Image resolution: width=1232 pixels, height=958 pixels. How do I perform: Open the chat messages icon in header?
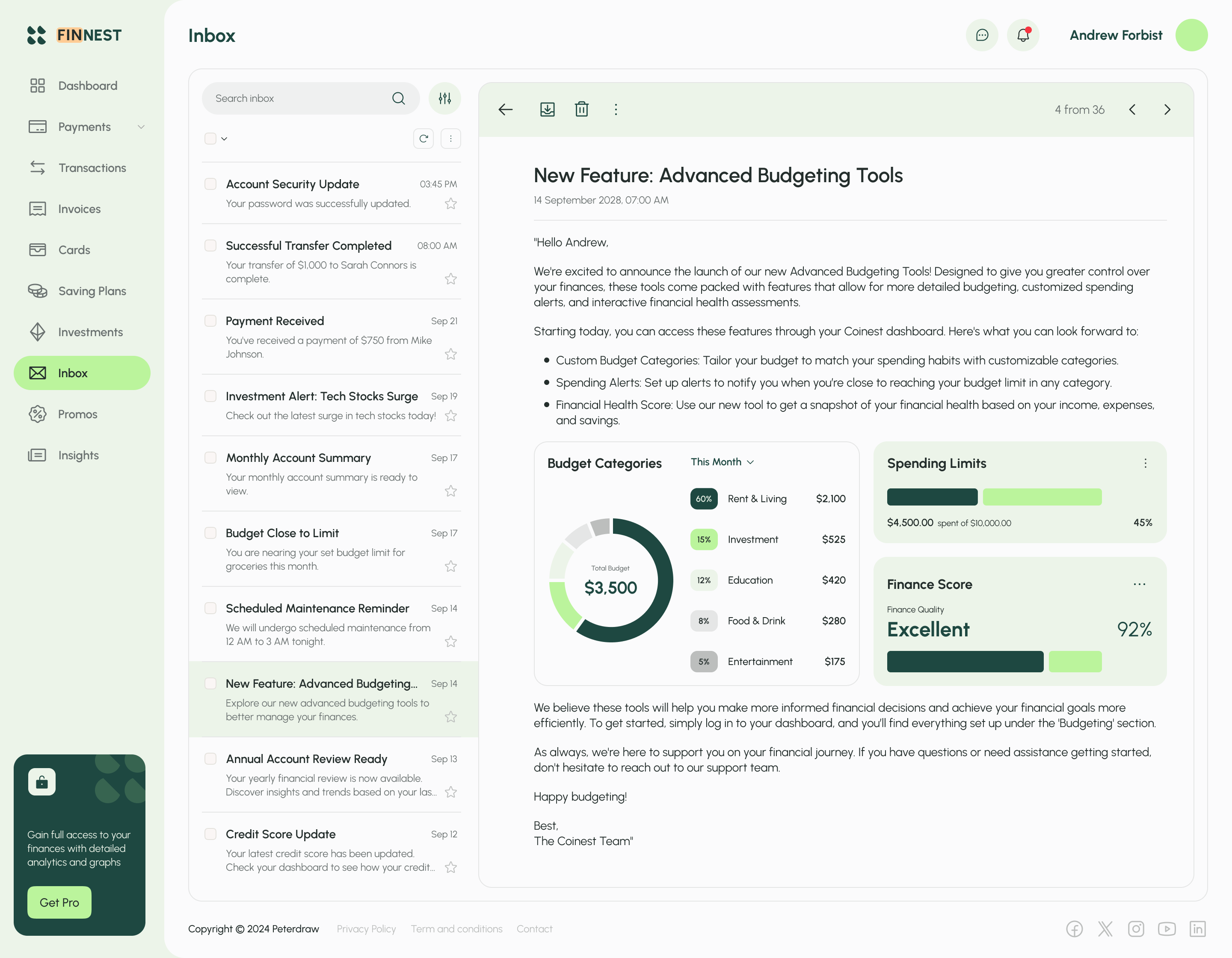982,35
